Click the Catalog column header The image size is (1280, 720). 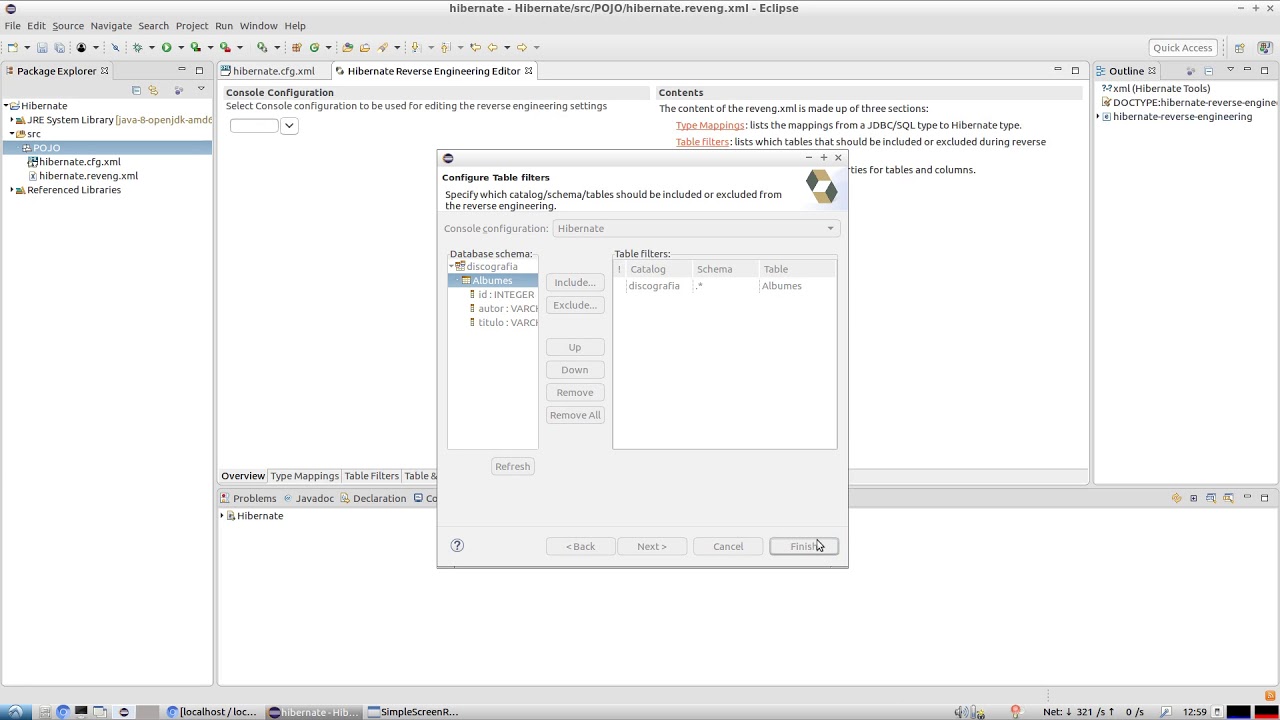(x=658, y=269)
